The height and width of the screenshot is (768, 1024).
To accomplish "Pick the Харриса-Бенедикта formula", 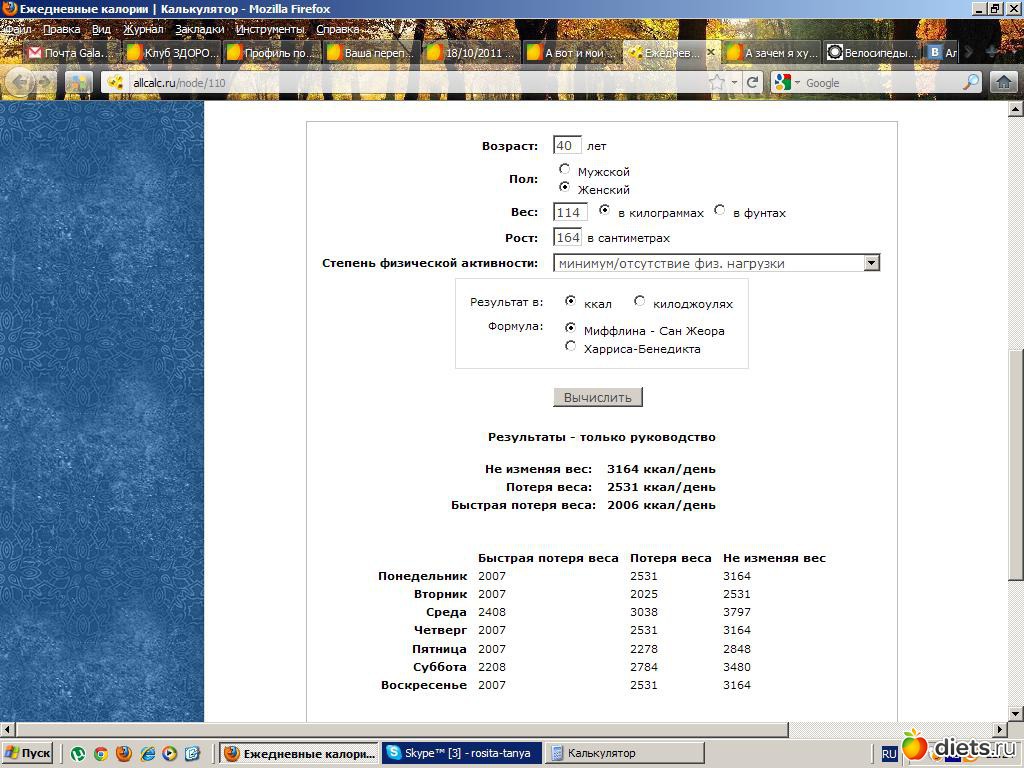I will click(570, 347).
